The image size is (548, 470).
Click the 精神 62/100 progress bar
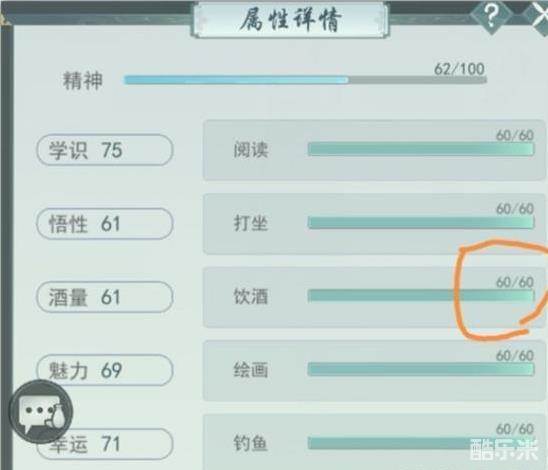click(305, 80)
